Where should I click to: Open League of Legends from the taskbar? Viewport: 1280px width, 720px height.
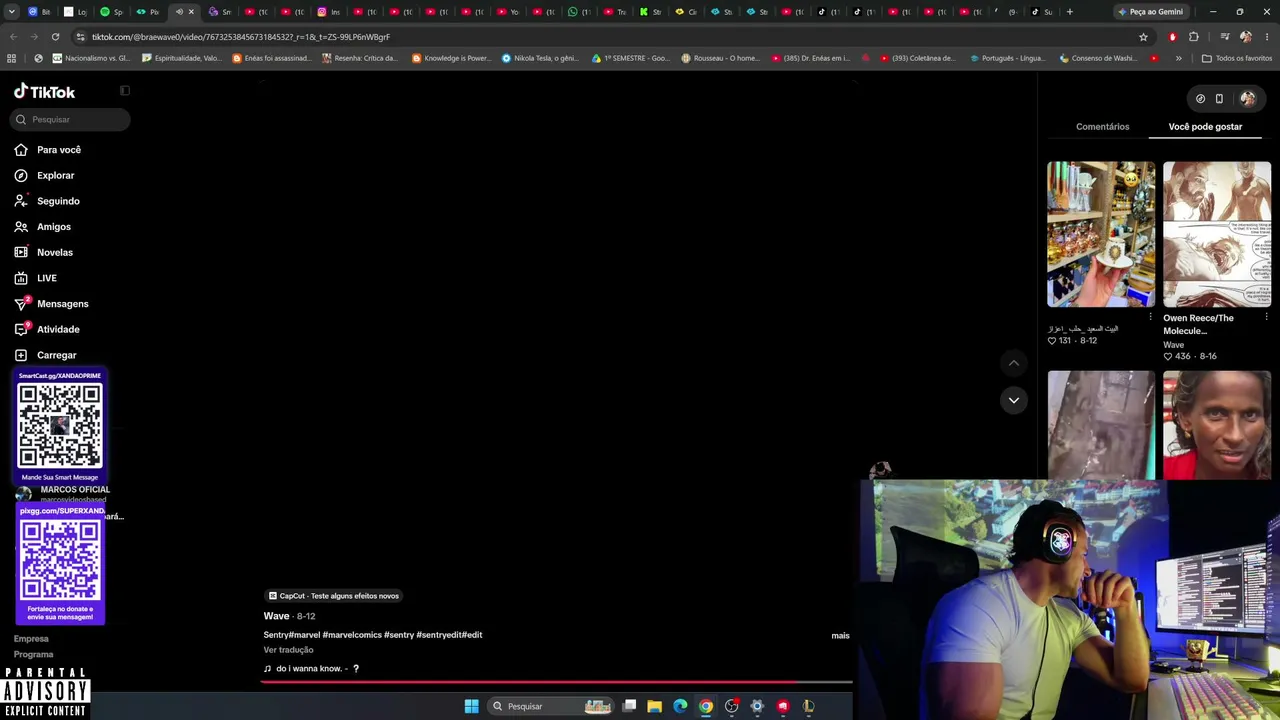tap(808, 706)
